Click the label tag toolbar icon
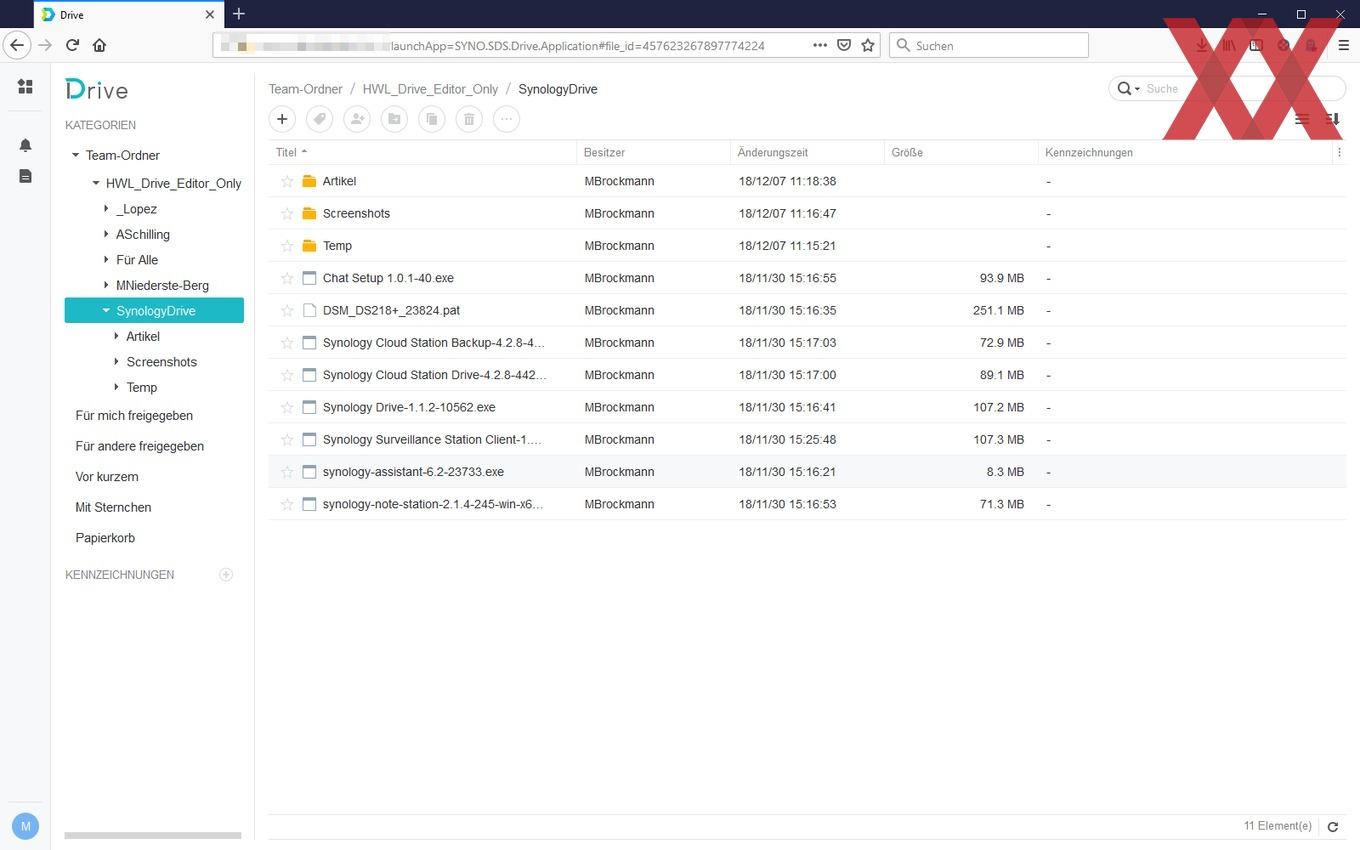The width and height of the screenshot is (1360, 850). click(319, 119)
